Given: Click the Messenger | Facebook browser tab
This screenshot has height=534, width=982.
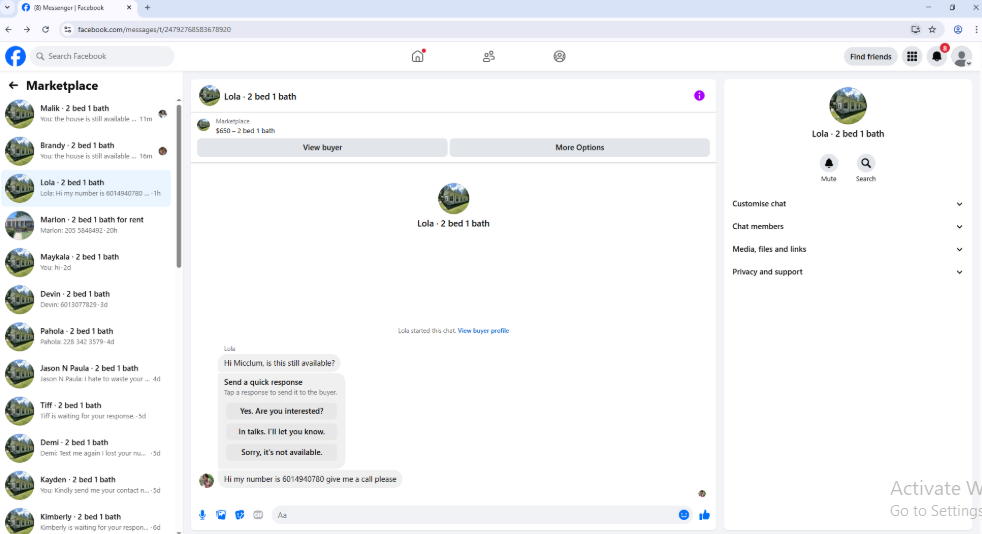Looking at the screenshot, I should click(x=75, y=8).
